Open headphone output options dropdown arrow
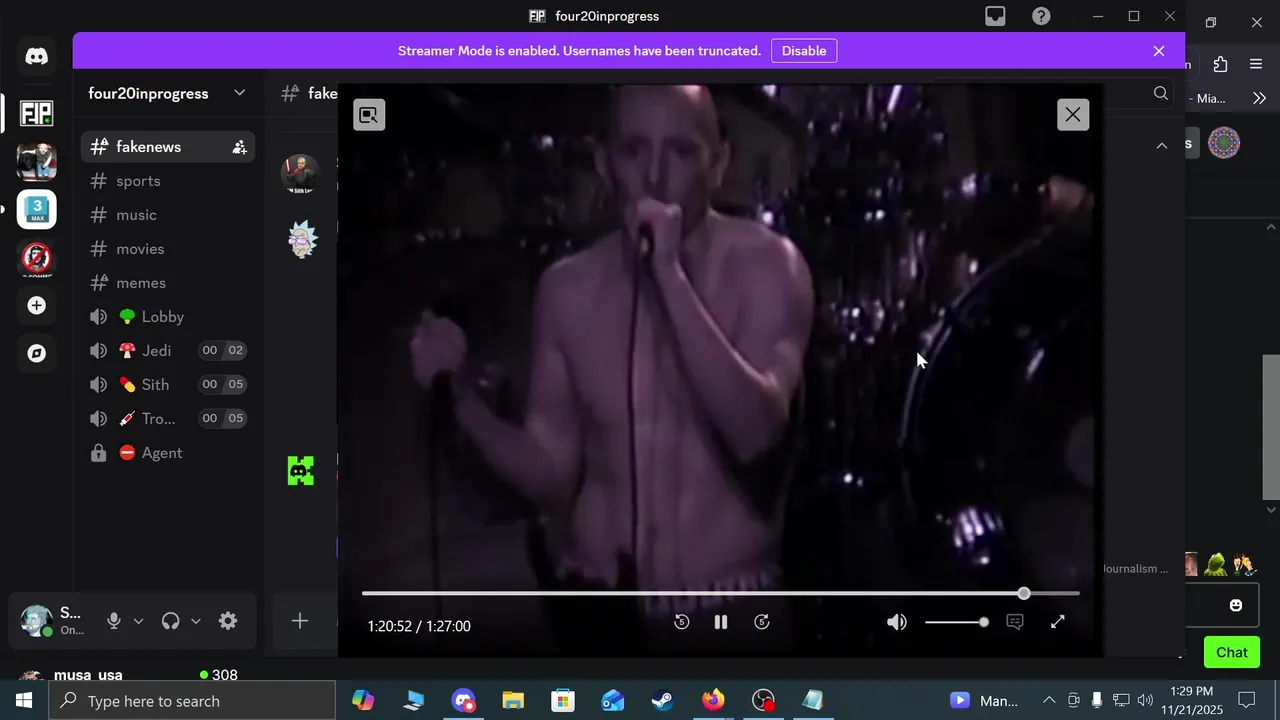1280x720 pixels. click(195, 621)
